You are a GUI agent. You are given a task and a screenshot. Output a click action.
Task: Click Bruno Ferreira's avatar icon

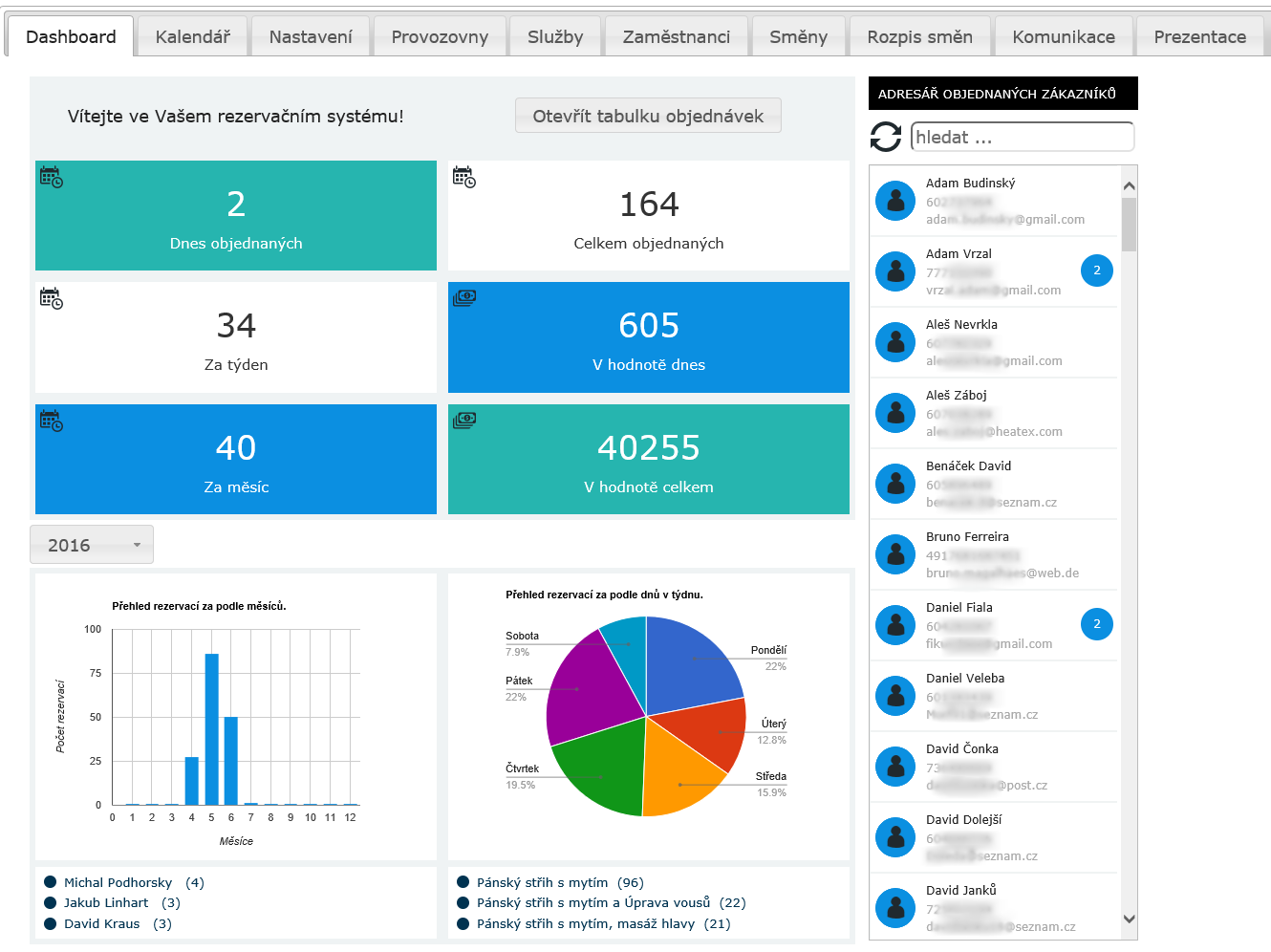pyautogui.click(x=895, y=554)
